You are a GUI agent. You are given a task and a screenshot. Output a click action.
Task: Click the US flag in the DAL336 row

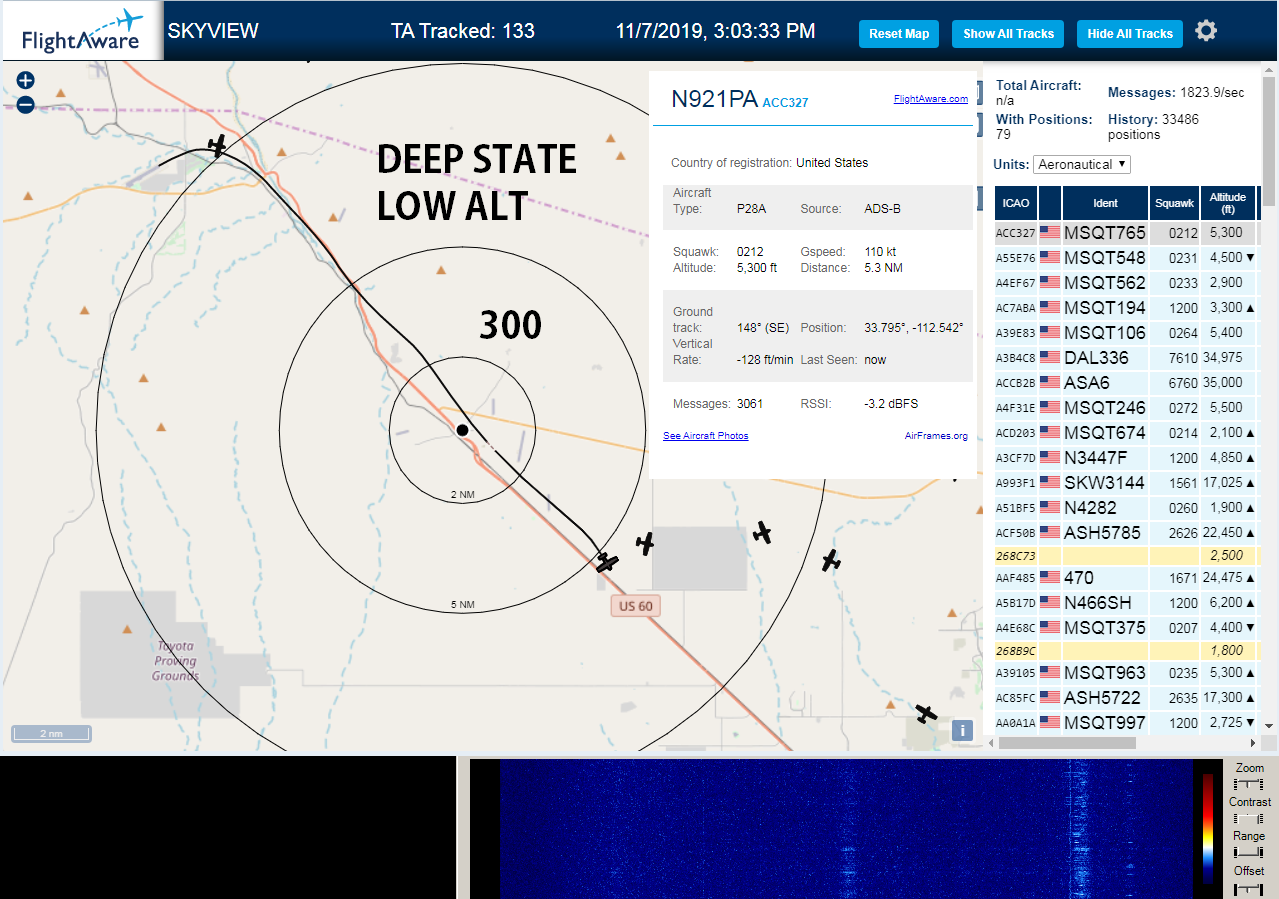[x=1050, y=358]
